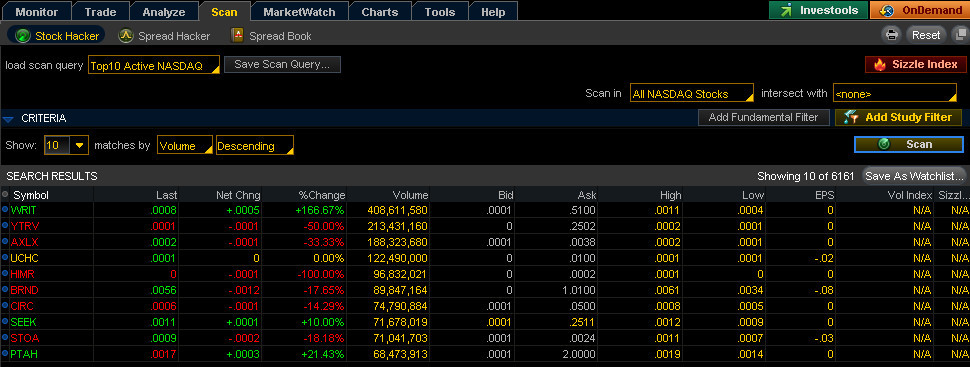This screenshot has width=970, height=367.
Task: Click the blue dot beside PTAH
Action: point(6,354)
